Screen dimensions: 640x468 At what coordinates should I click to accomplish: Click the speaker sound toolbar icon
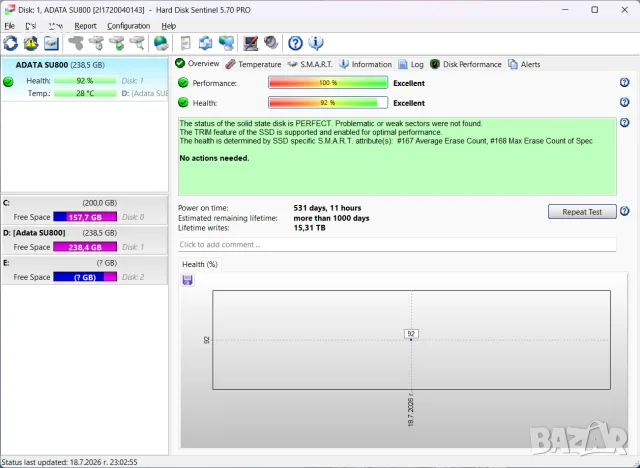[x=271, y=43]
